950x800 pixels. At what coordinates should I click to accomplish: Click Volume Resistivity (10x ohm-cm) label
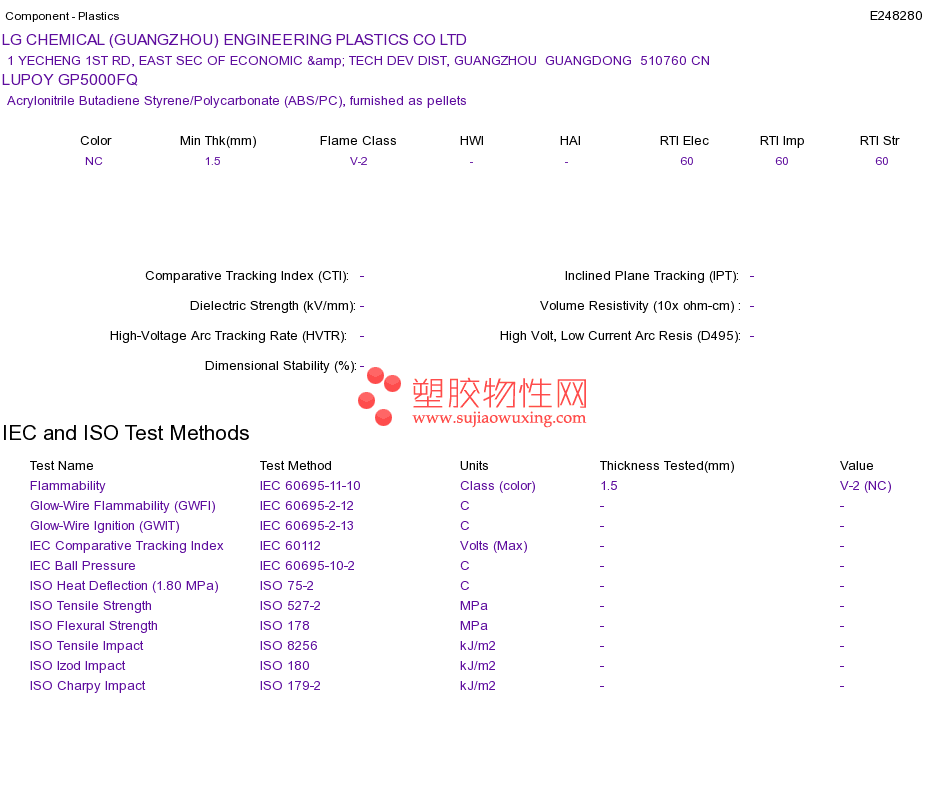tap(640, 305)
